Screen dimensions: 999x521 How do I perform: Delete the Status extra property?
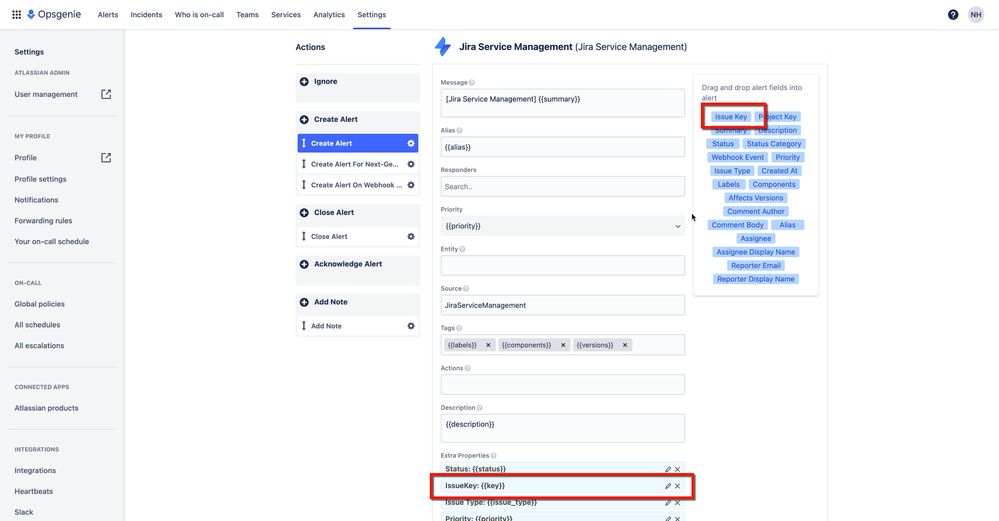(677, 469)
